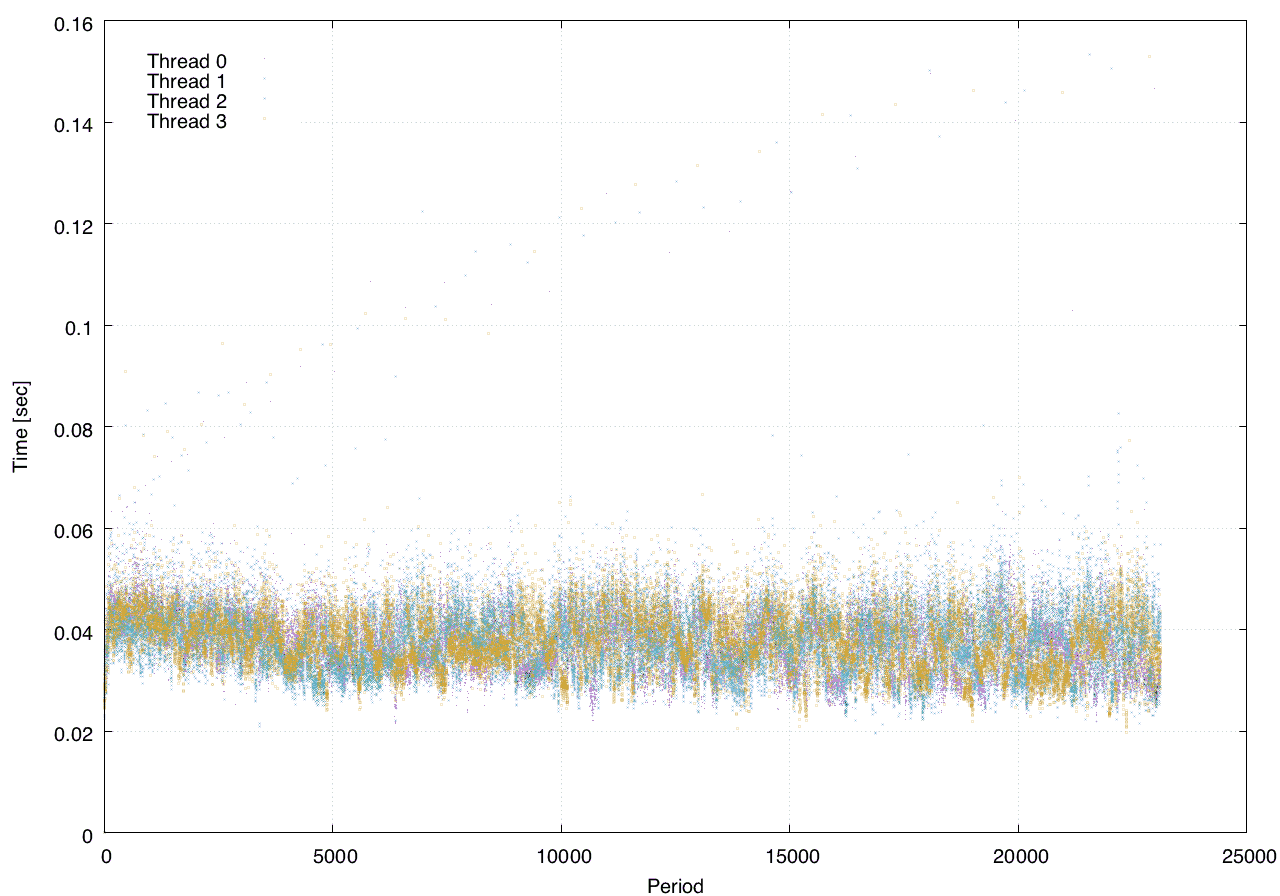Select the 0.1 y-axis tick label

(x=78, y=326)
